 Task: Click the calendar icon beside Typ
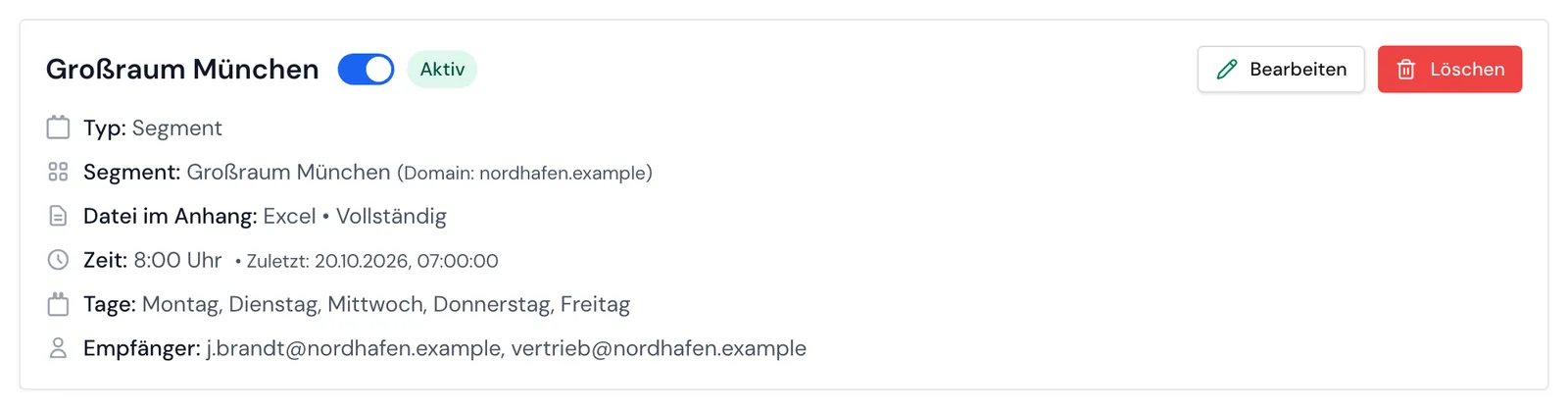click(58, 128)
